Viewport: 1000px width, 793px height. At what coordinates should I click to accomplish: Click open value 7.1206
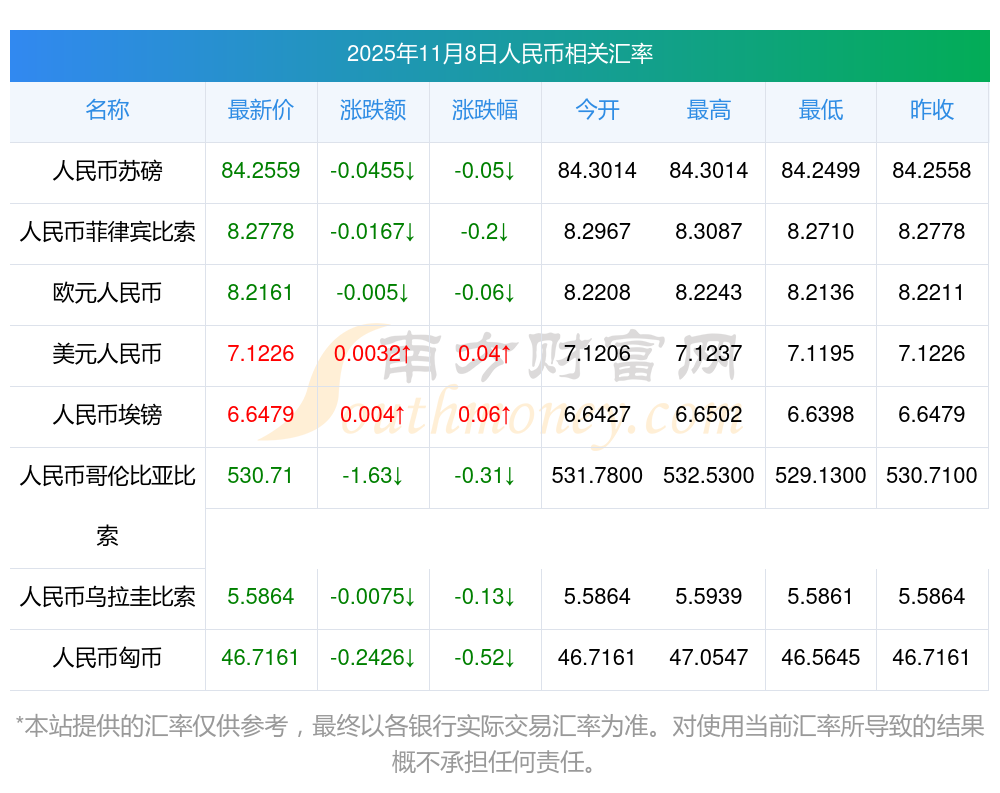point(597,353)
